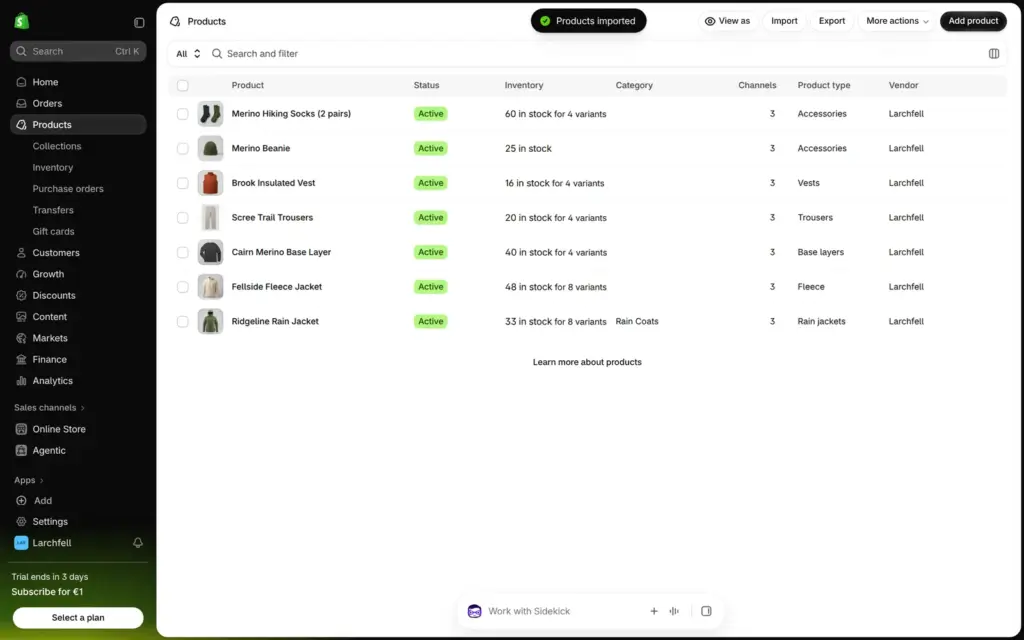1024x640 pixels.
Task: Open the Collections submenu item
Action: [57, 146]
